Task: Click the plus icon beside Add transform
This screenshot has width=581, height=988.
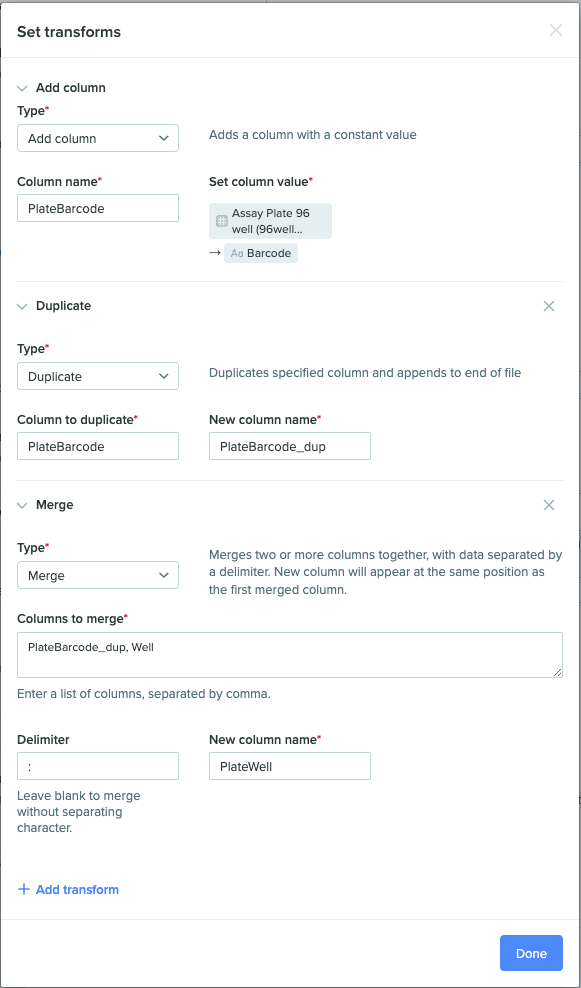Action: [24, 889]
